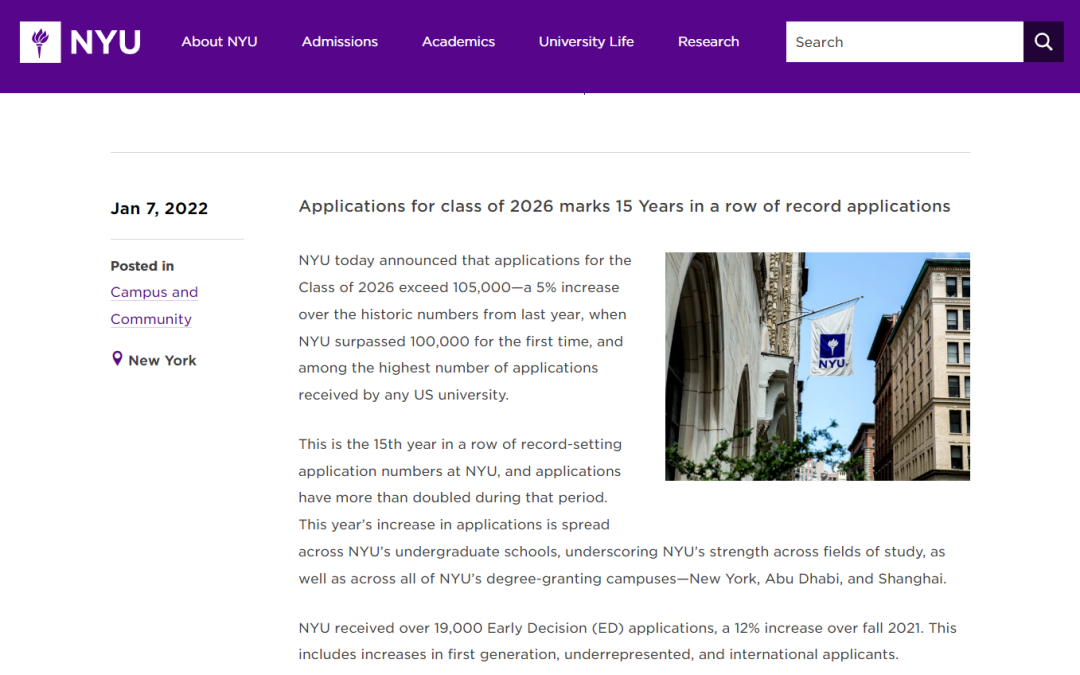1080x675 pixels.
Task: Click the NYU flag in the photo
Action: (x=832, y=341)
